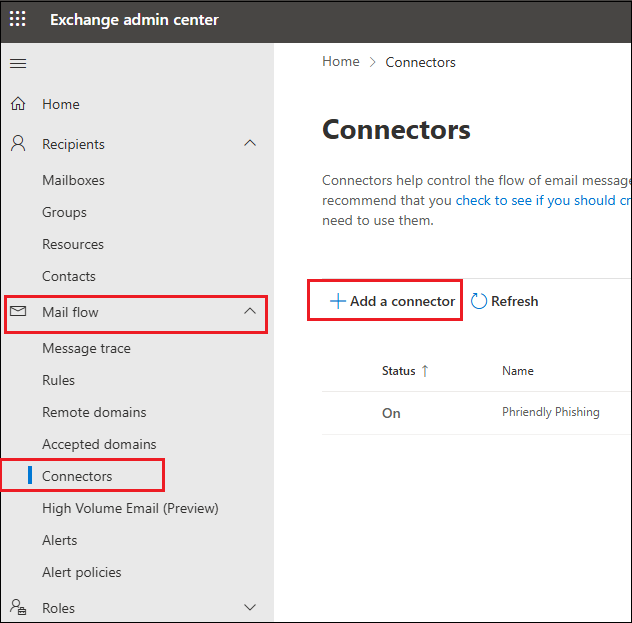Viewport: 632px width, 623px height.
Task: Open High Volume Email (Preview)
Action: click(x=130, y=509)
